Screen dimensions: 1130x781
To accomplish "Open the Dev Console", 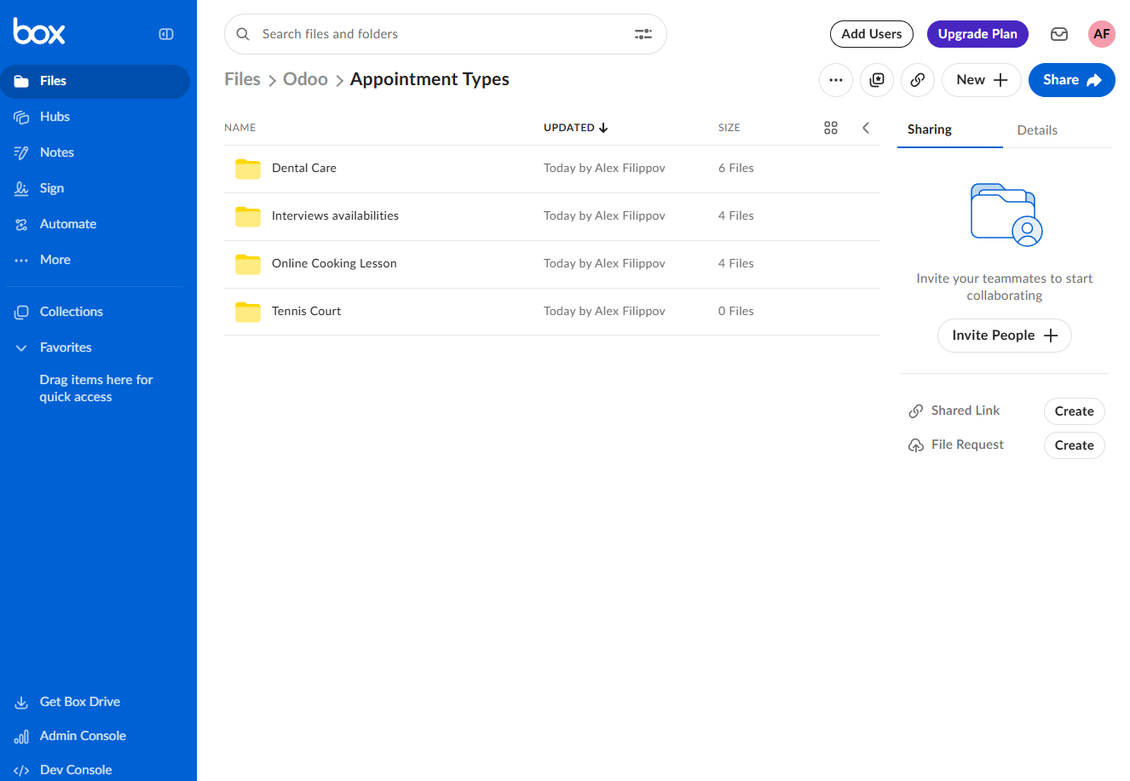I will pos(75,769).
